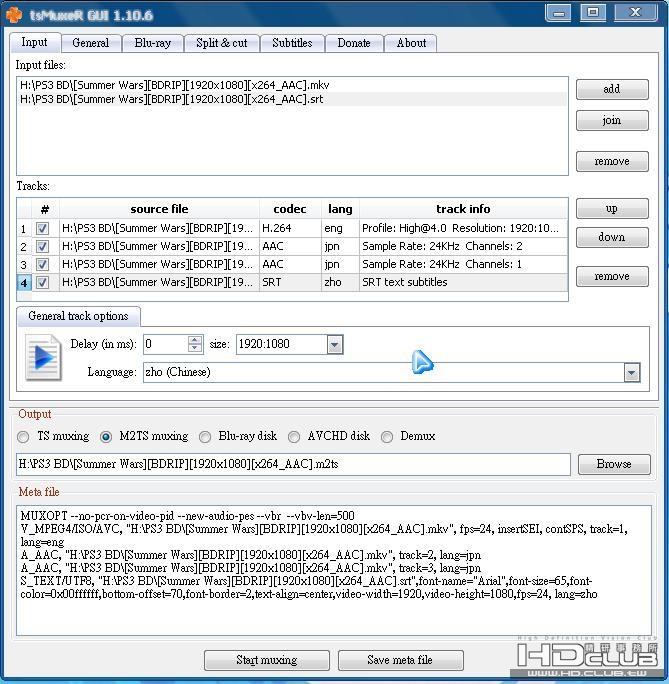Viewport: 669px width, 684px height.
Task: Click the remove button beside tracks list
Action: point(612,276)
